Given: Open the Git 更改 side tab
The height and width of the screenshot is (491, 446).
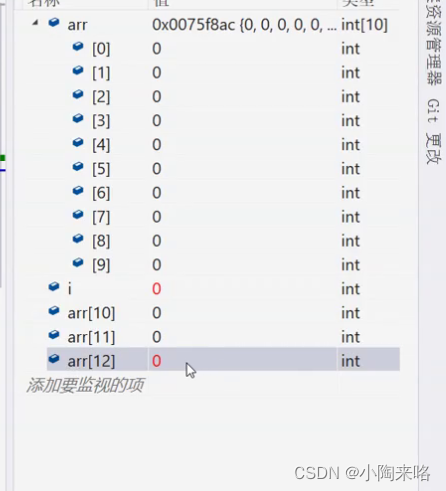Looking at the screenshot, I should pos(433,131).
